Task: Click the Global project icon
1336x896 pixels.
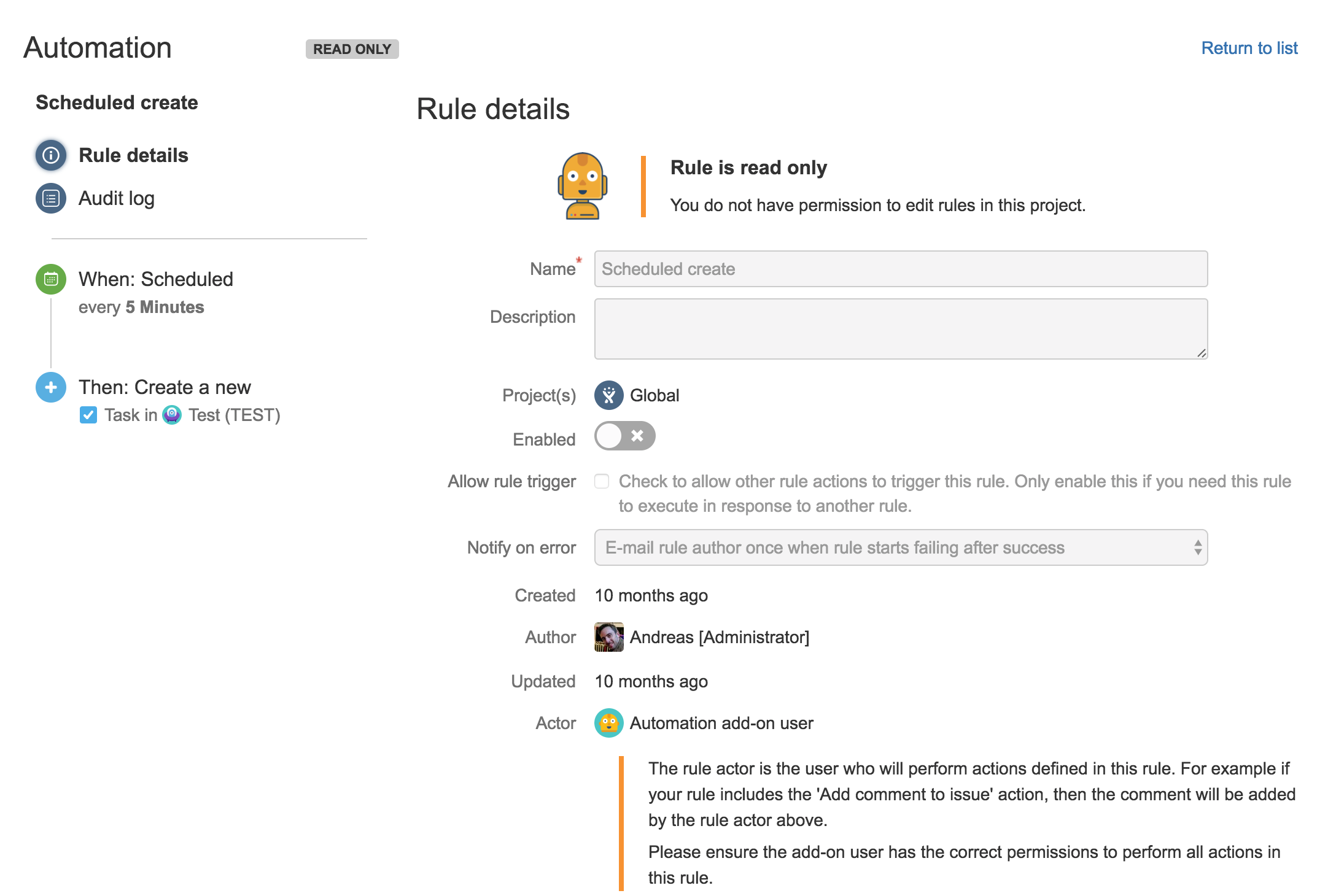Action: pyautogui.click(x=608, y=394)
